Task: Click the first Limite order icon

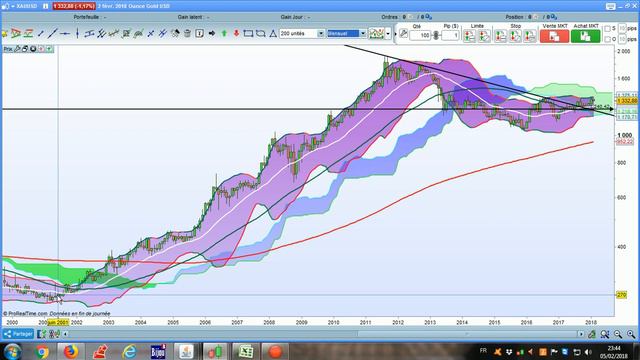Action: 469,36
